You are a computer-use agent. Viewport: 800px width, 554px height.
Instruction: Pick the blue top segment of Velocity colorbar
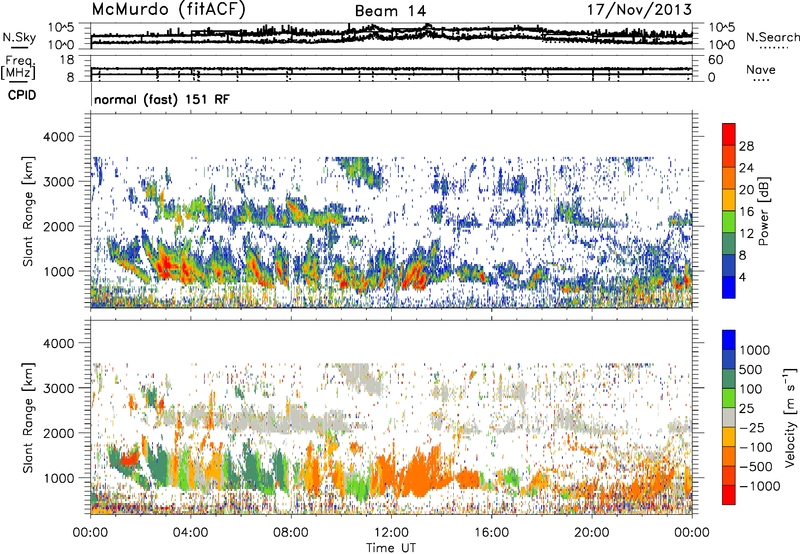(729, 340)
